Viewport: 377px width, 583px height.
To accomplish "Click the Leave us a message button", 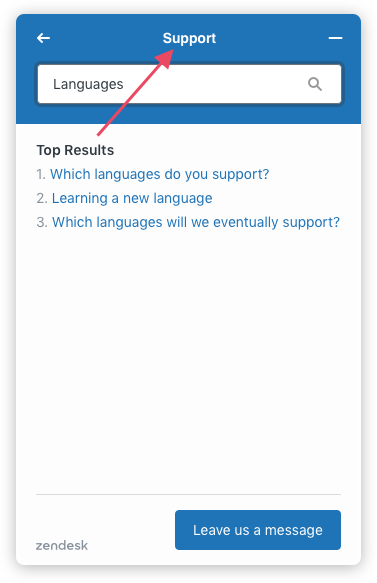I will (258, 529).
